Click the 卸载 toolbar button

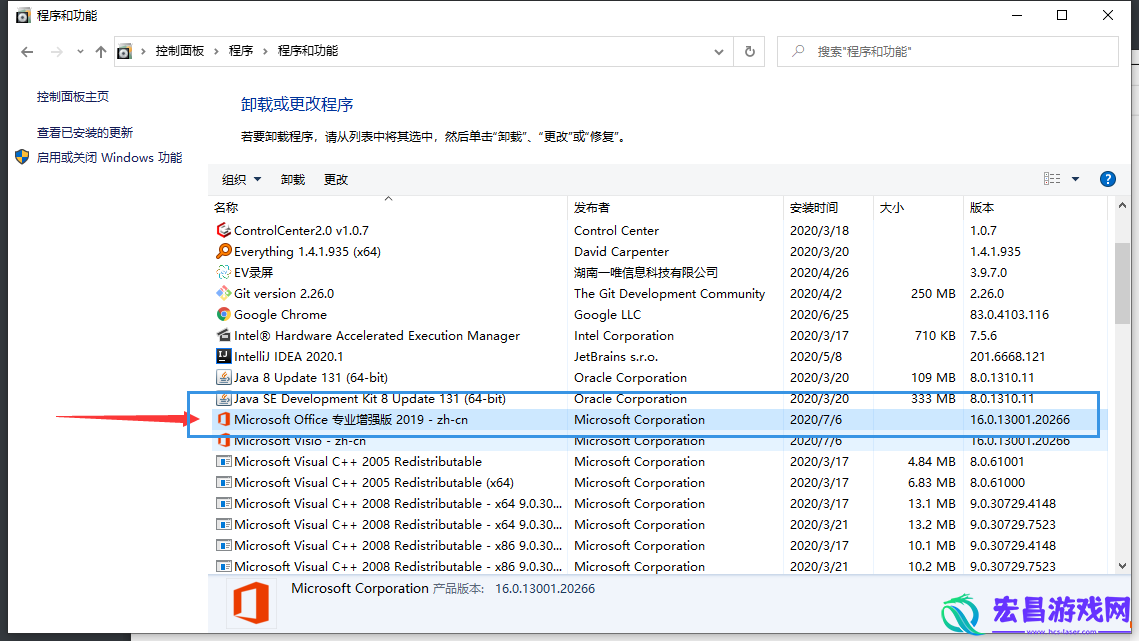[x=293, y=180]
